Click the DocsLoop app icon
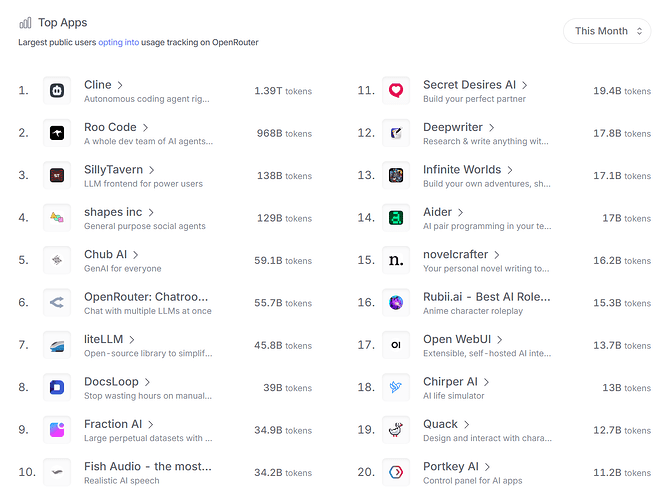Viewport: 672px width, 500px height. point(57,387)
